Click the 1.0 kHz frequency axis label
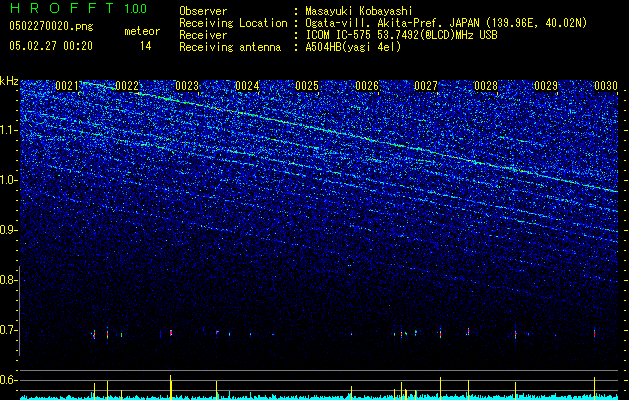 click(x=8, y=180)
